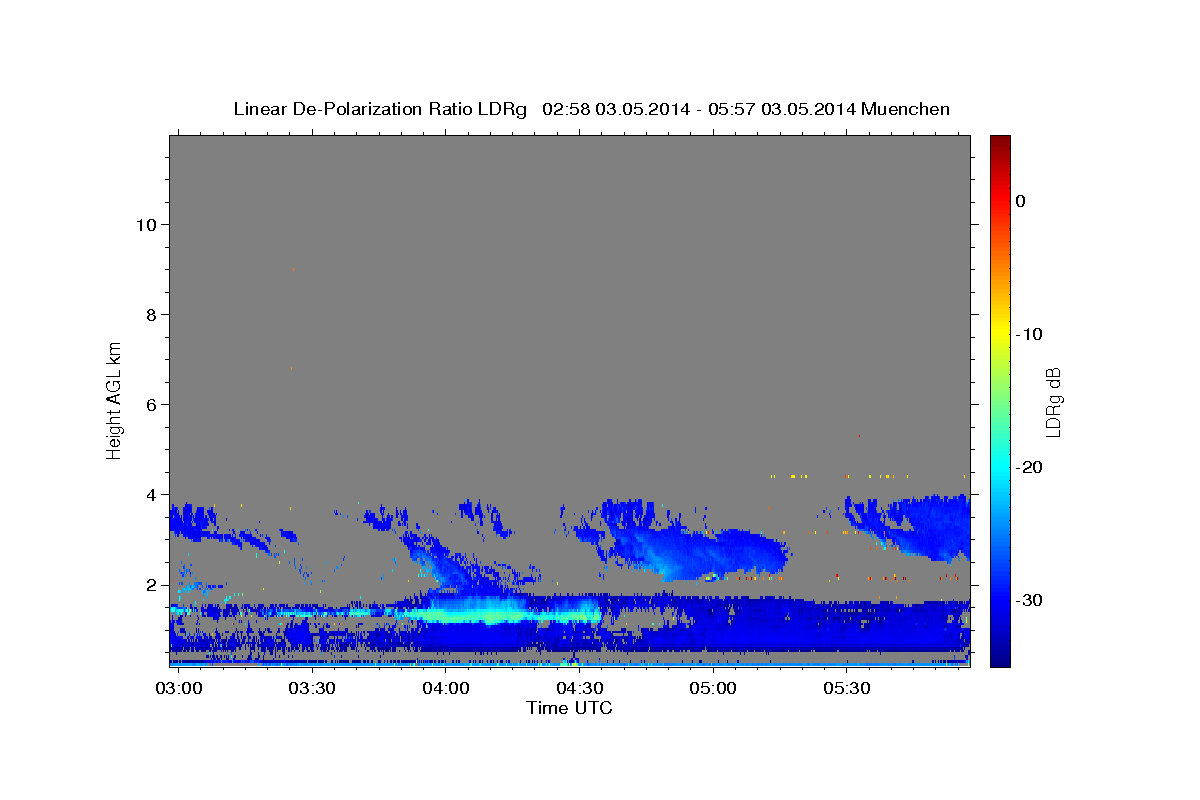Click the colorbar value '0'
Image resolution: width=1200 pixels, height=800 pixels.
[1021, 201]
